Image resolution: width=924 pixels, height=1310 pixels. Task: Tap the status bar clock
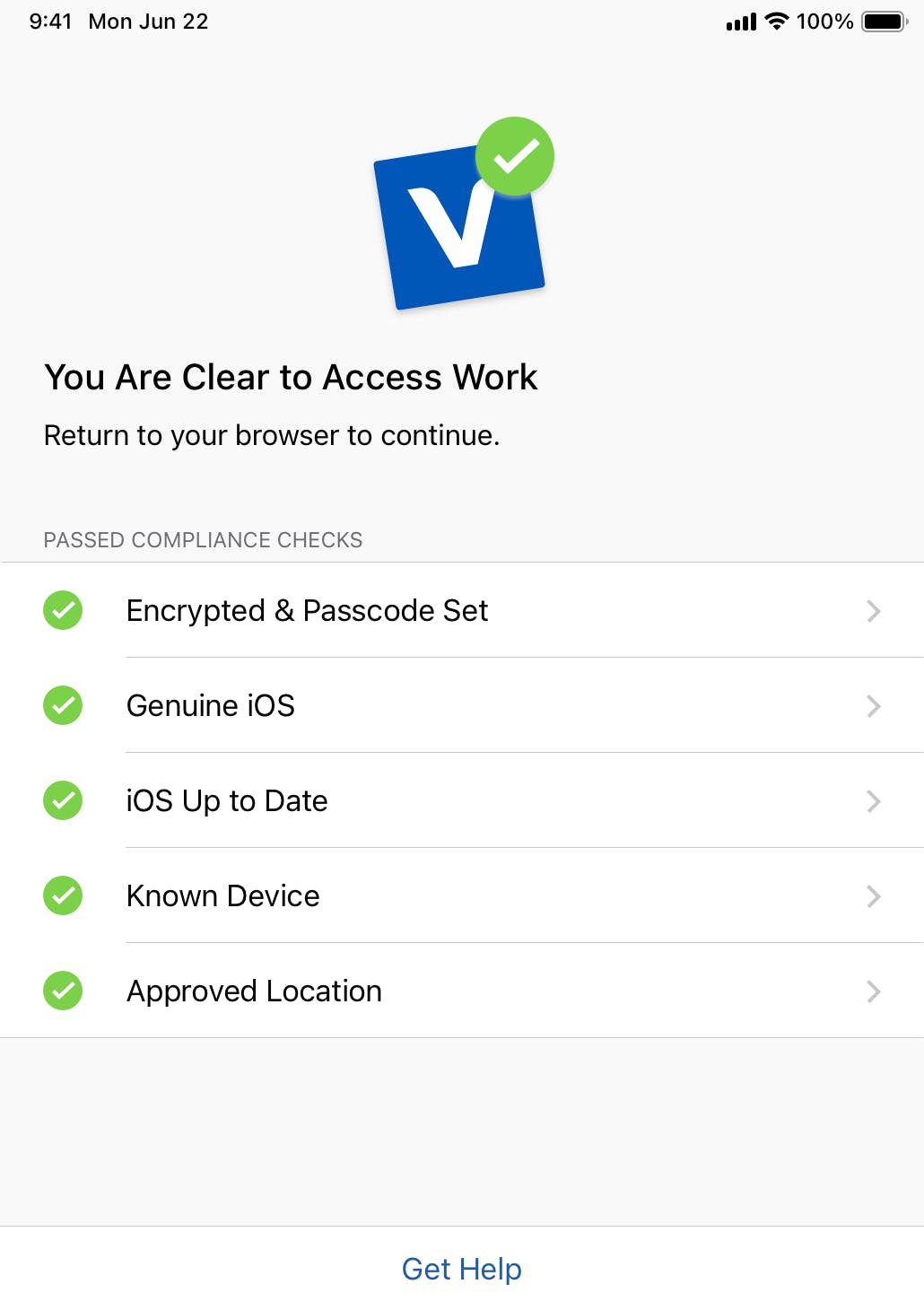pyautogui.click(x=50, y=22)
